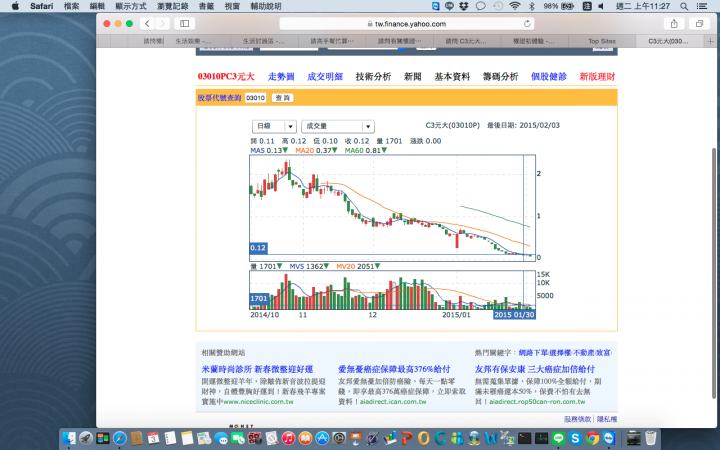Open the 網路下單 keyword link

coord(533,353)
